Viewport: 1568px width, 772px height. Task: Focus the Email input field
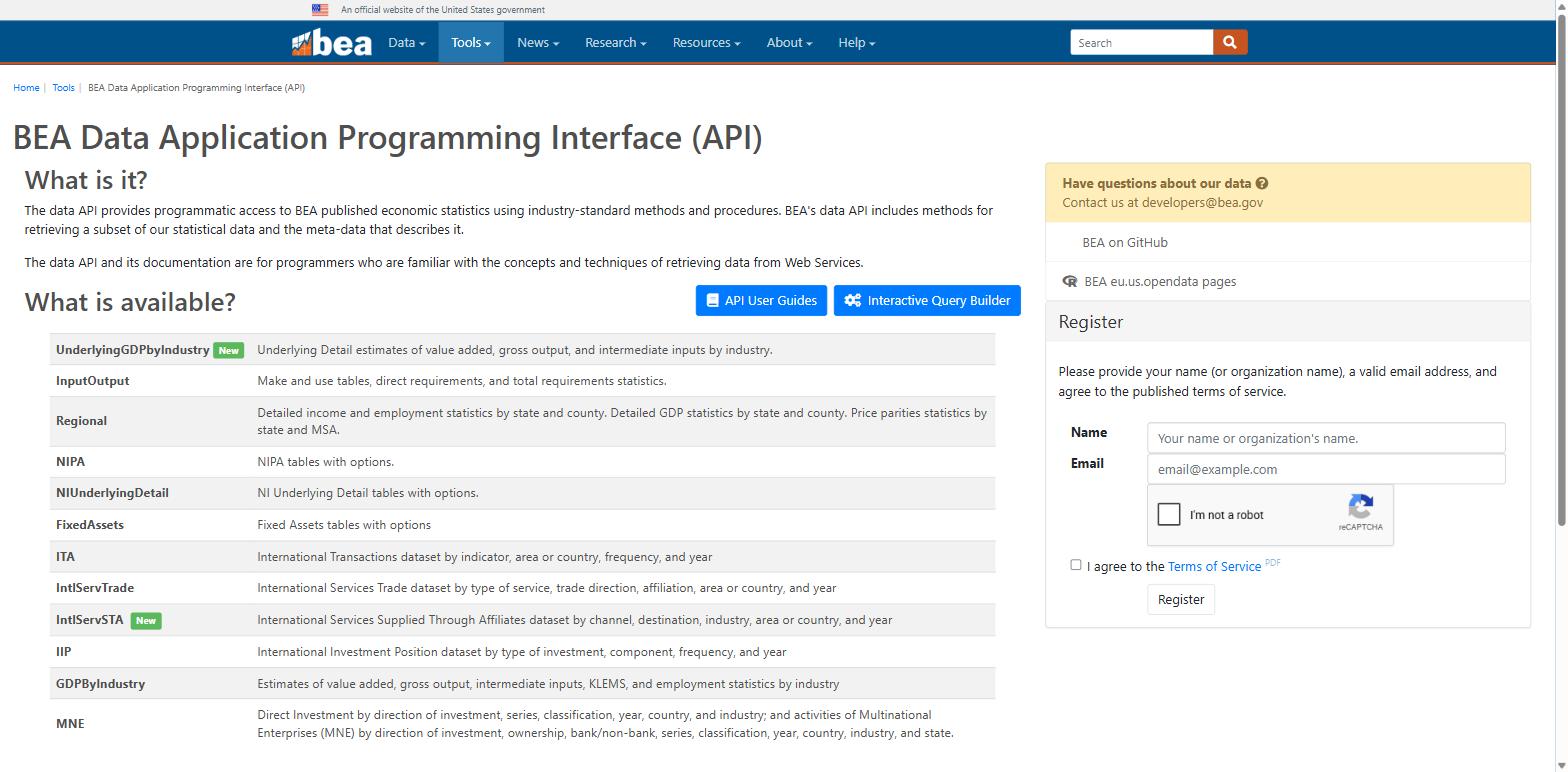1326,469
